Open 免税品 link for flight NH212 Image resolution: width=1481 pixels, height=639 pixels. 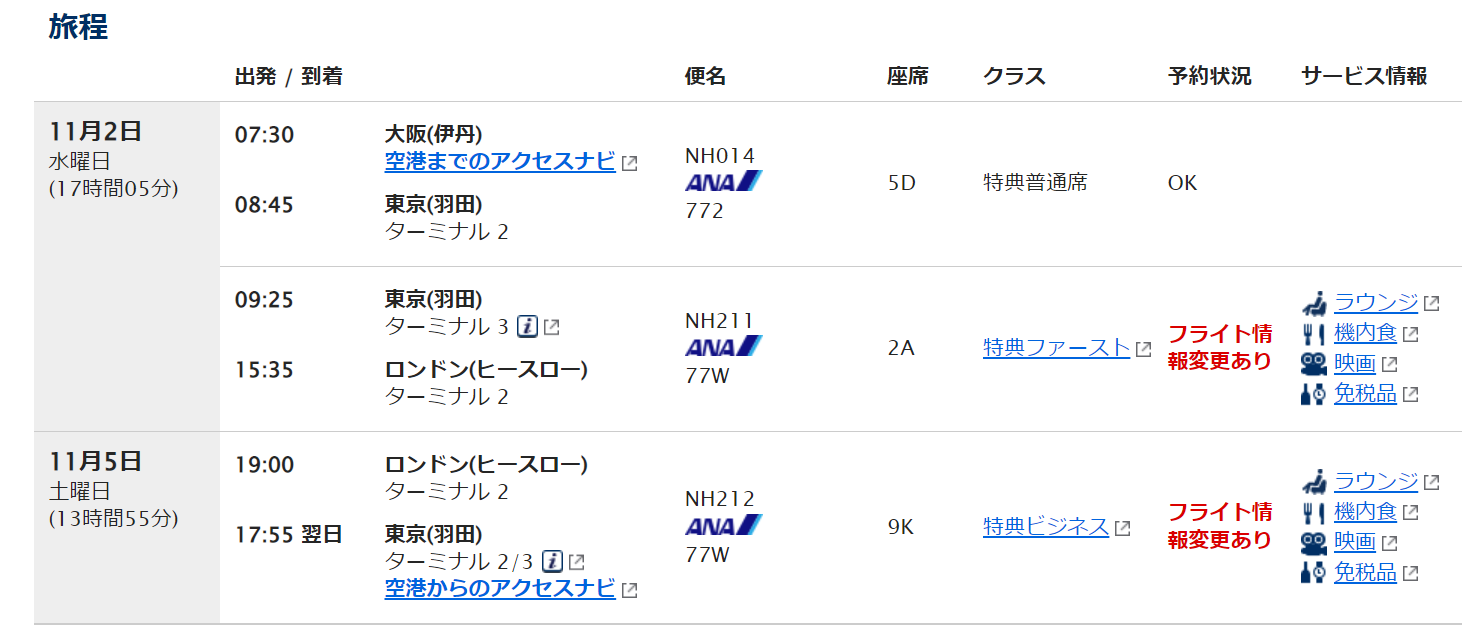(1365, 573)
